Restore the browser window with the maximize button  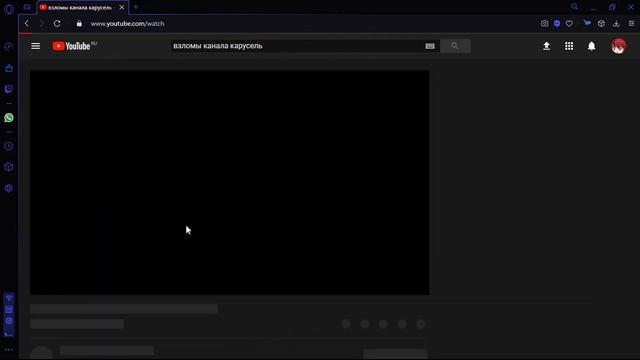[612, 7]
